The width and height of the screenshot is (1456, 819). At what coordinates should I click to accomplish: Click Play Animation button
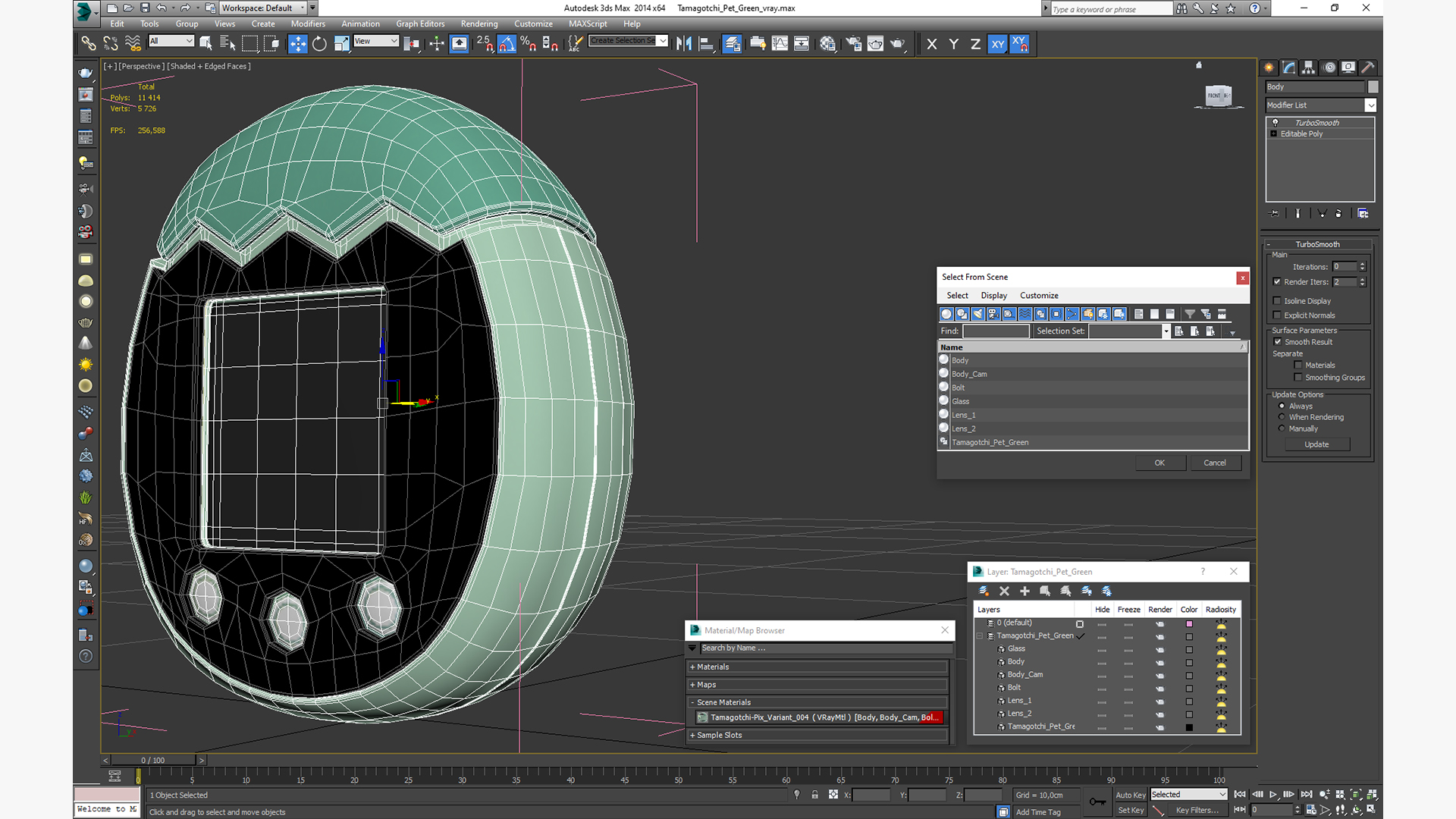pos(1273,795)
